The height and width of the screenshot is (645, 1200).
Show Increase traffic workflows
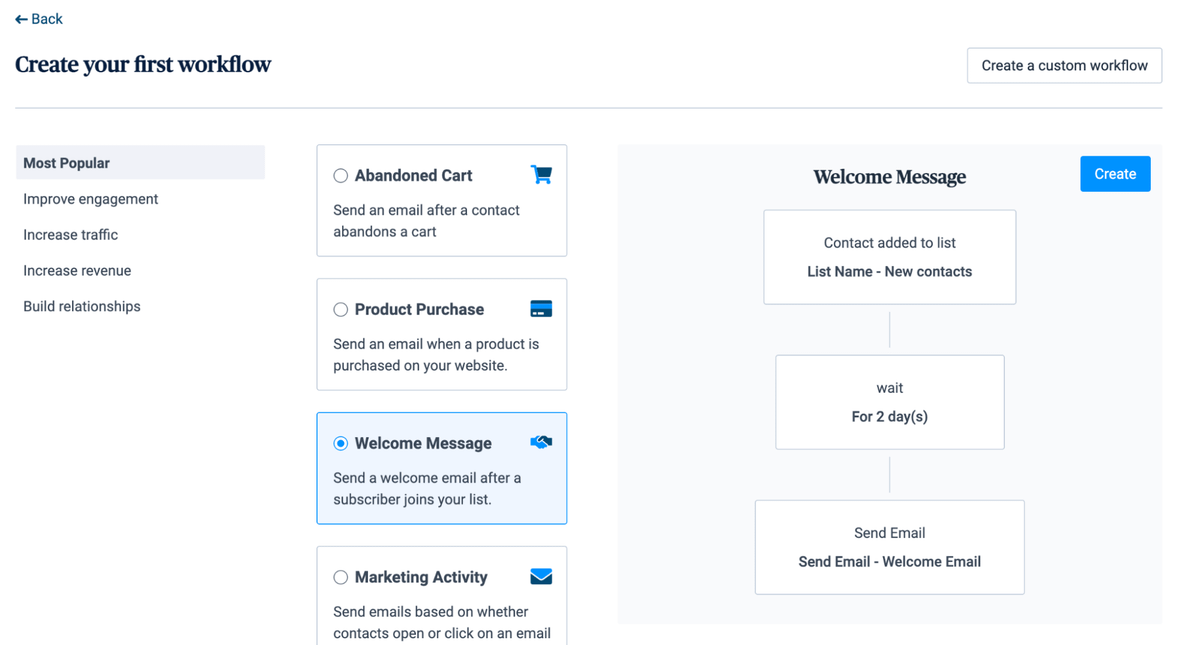[x=71, y=235]
